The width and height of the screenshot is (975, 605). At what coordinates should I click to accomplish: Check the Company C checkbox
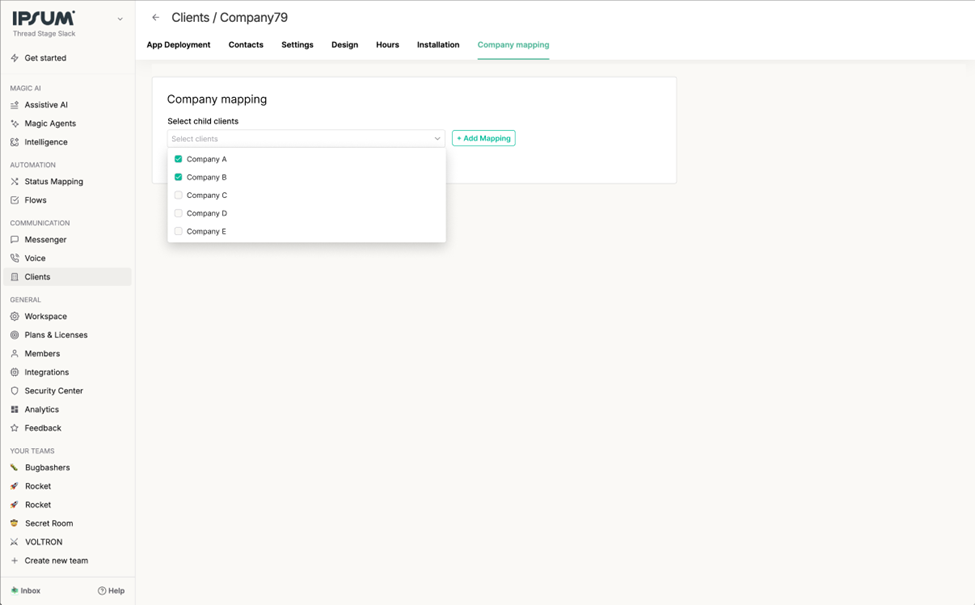(x=178, y=195)
